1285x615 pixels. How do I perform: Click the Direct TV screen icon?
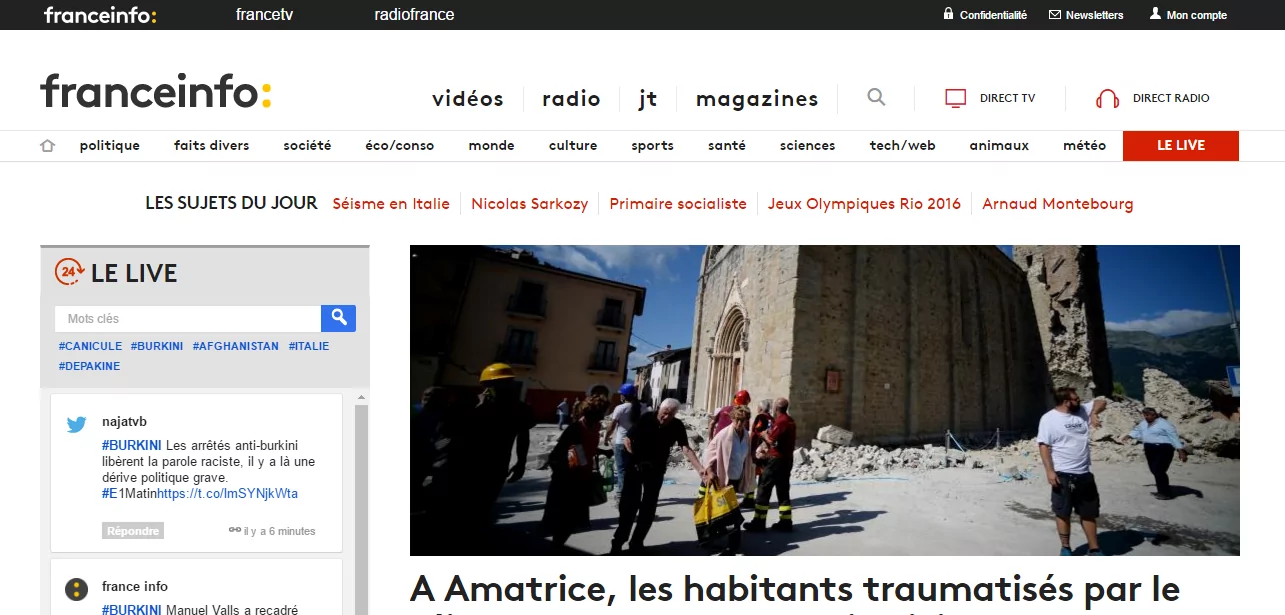(x=956, y=98)
